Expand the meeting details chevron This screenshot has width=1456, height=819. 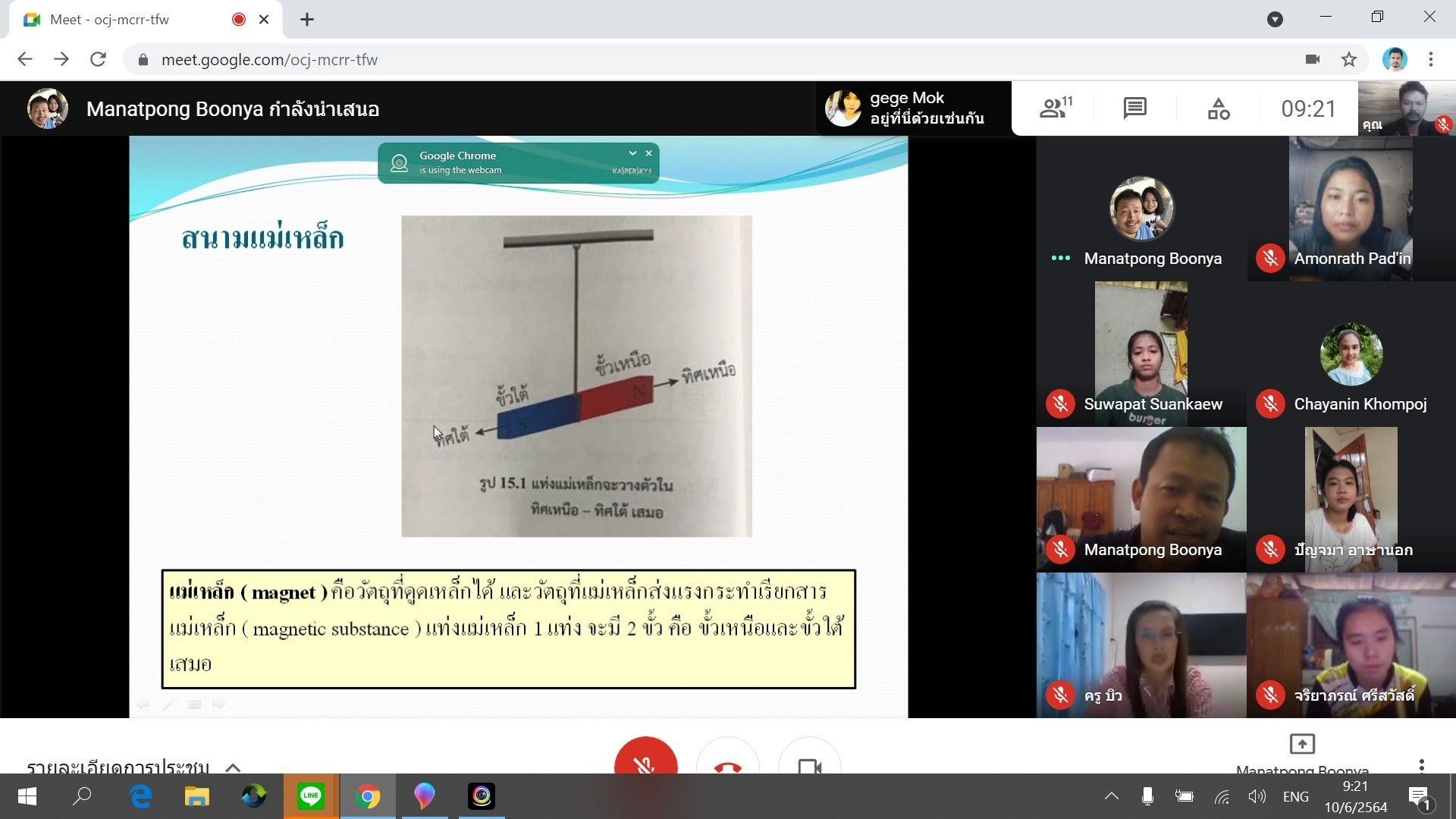pos(233,767)
